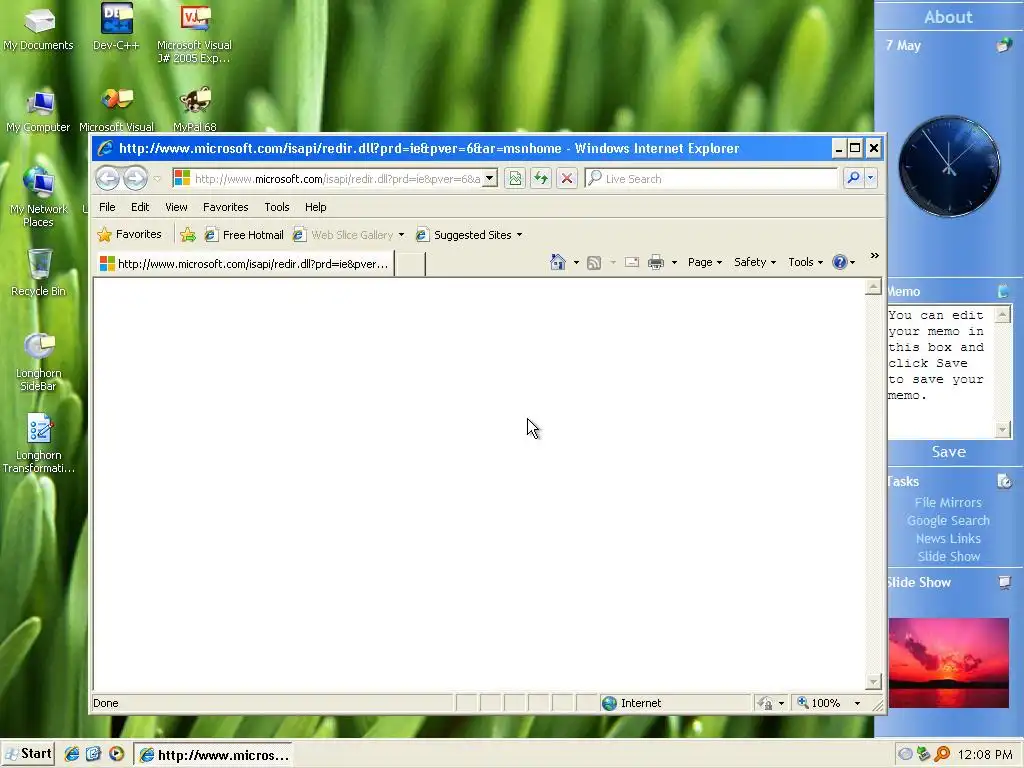Click the Start button
1024x768 pixels.
click(27, 754)
